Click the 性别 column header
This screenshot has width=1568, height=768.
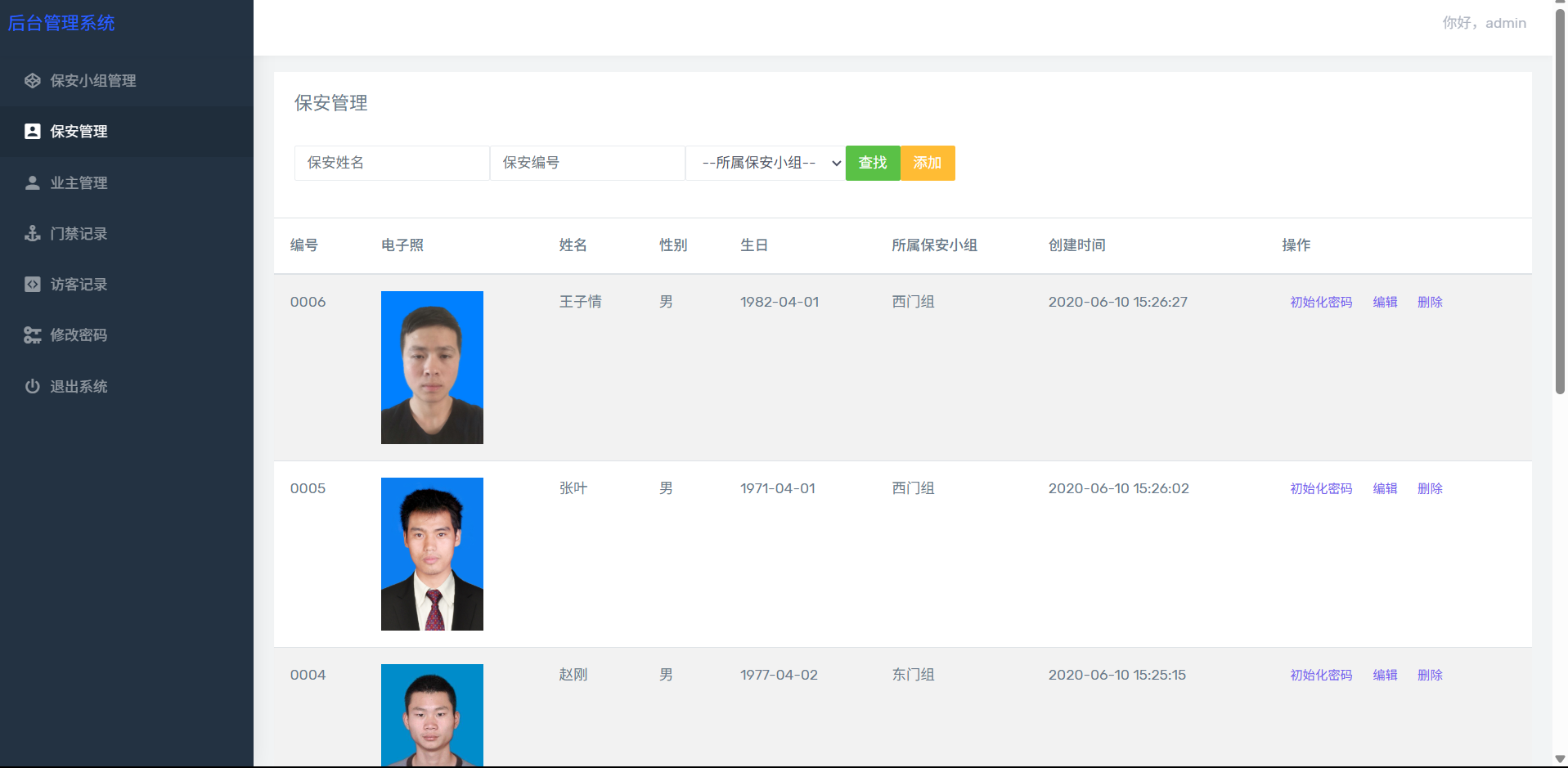pyautogui.click(x=674, y=245)
